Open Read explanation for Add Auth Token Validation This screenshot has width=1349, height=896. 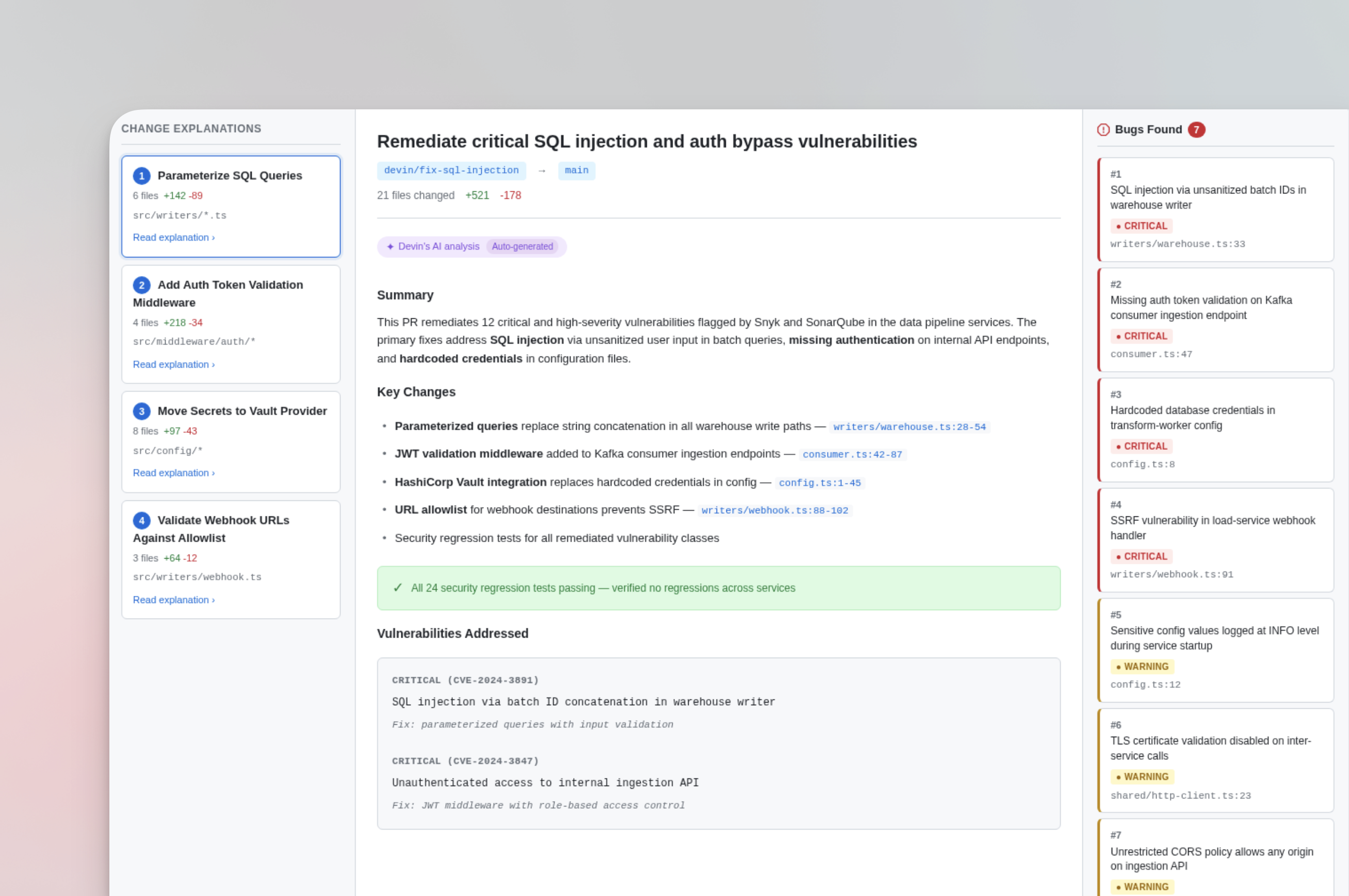point(174,364)
